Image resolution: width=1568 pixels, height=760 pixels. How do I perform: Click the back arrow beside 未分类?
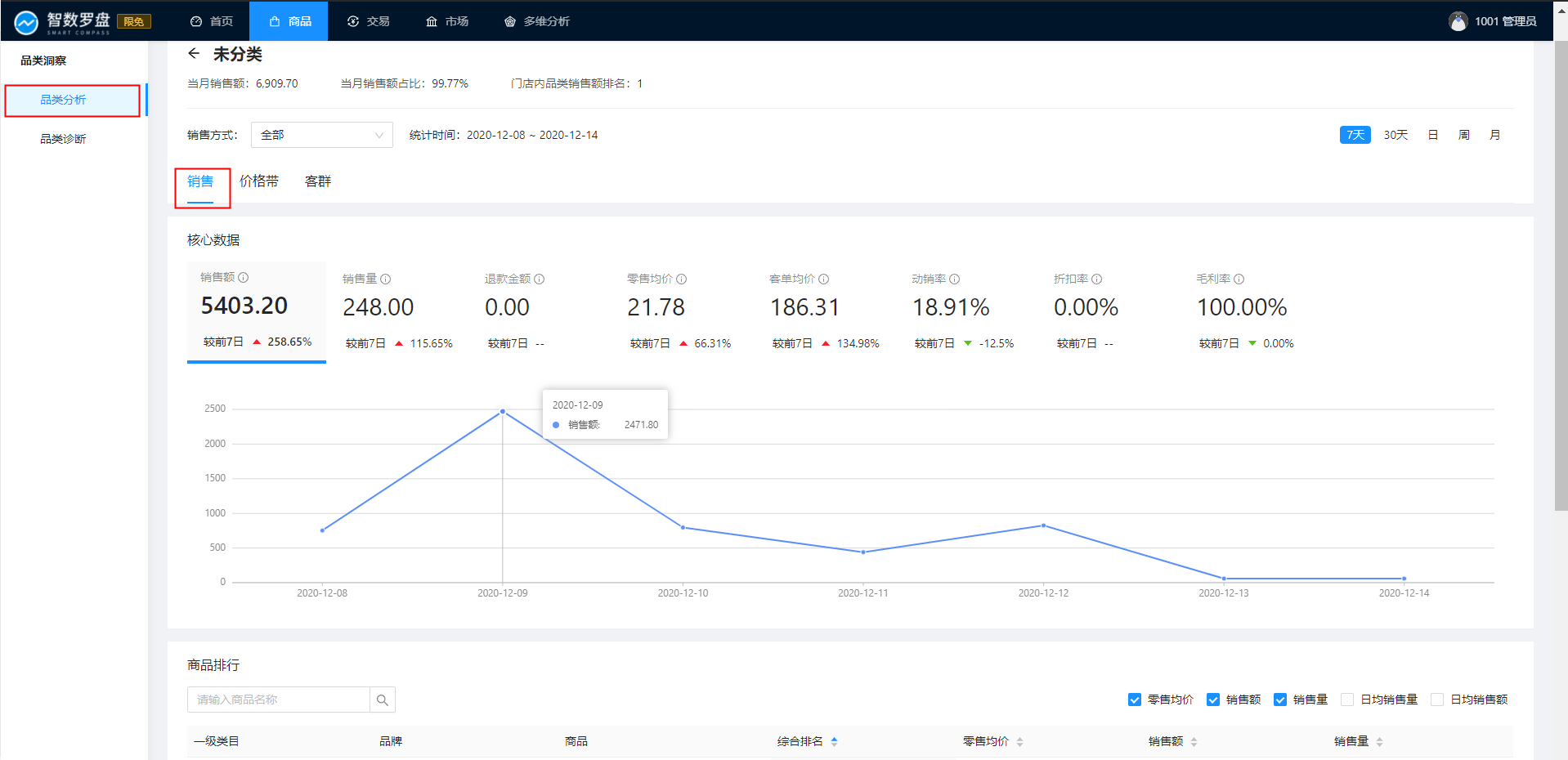tap(194, 54)
